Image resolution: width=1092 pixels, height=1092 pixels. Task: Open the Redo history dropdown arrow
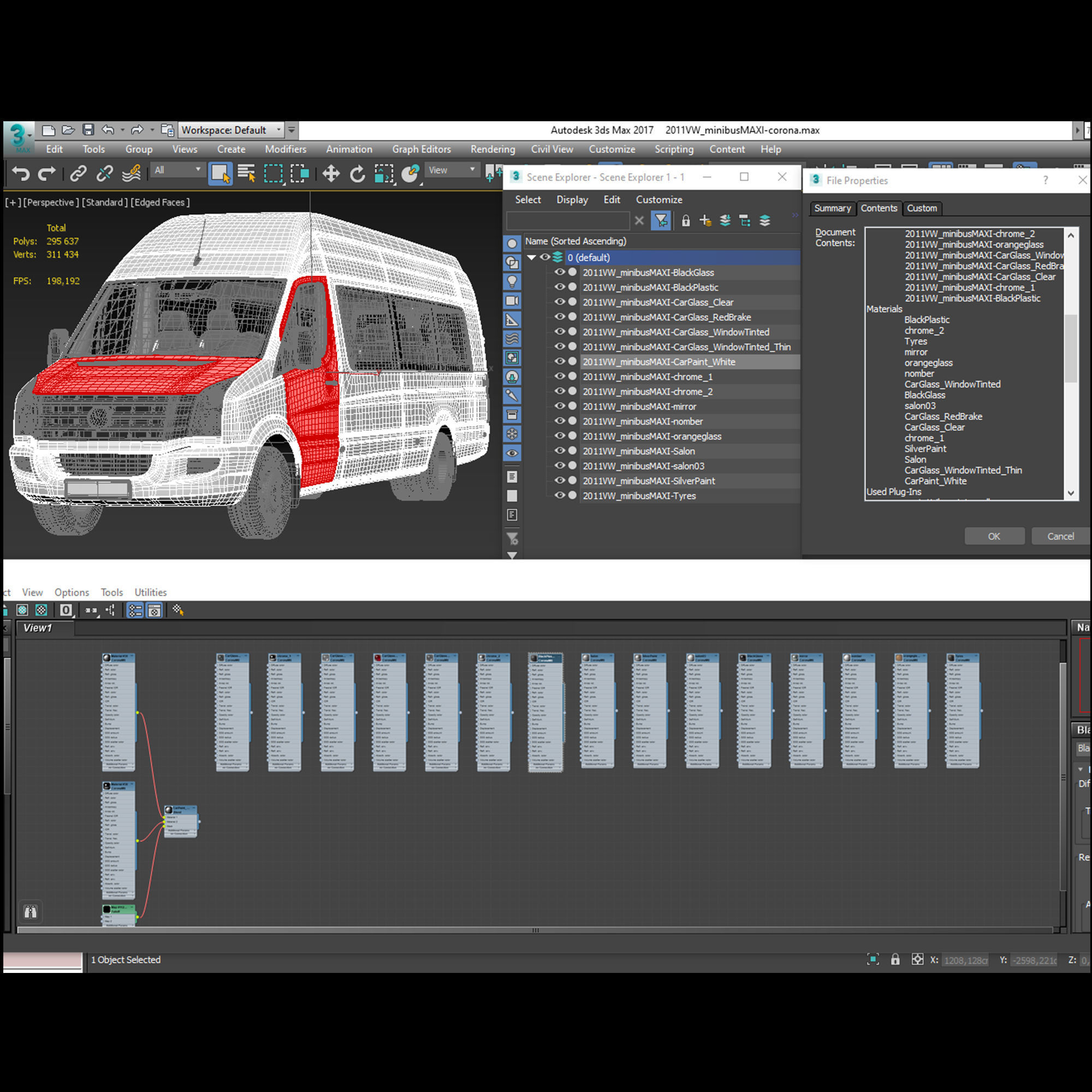pyautogui.click(x=152, y=130)
